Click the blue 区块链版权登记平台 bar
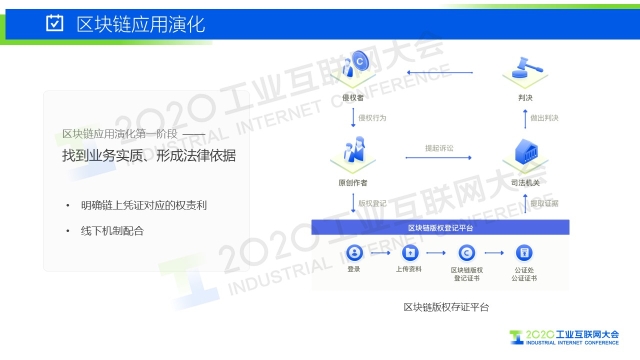The image size is (640, 360). click(440, 227)
